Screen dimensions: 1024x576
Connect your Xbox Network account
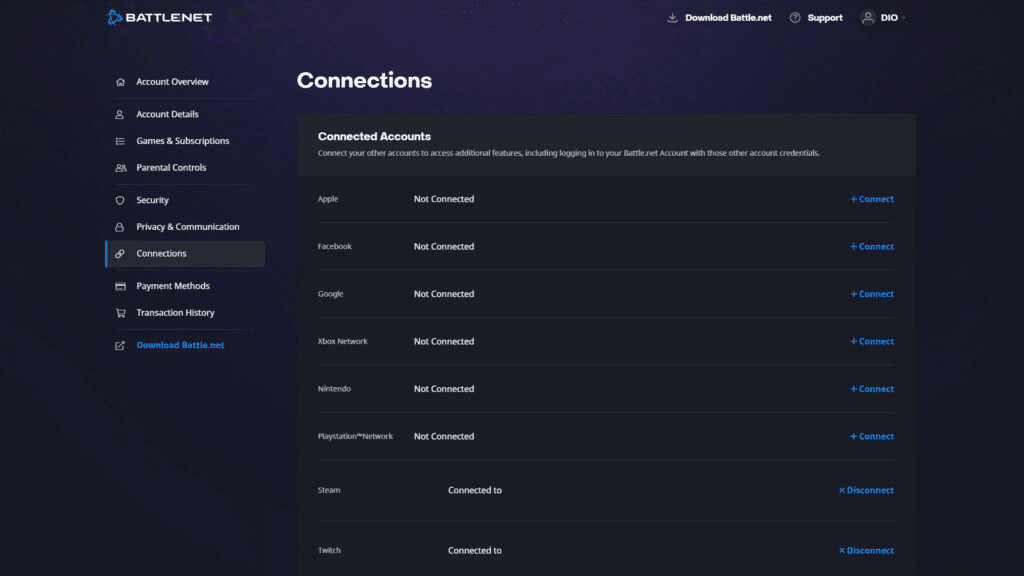pos(871,341)
